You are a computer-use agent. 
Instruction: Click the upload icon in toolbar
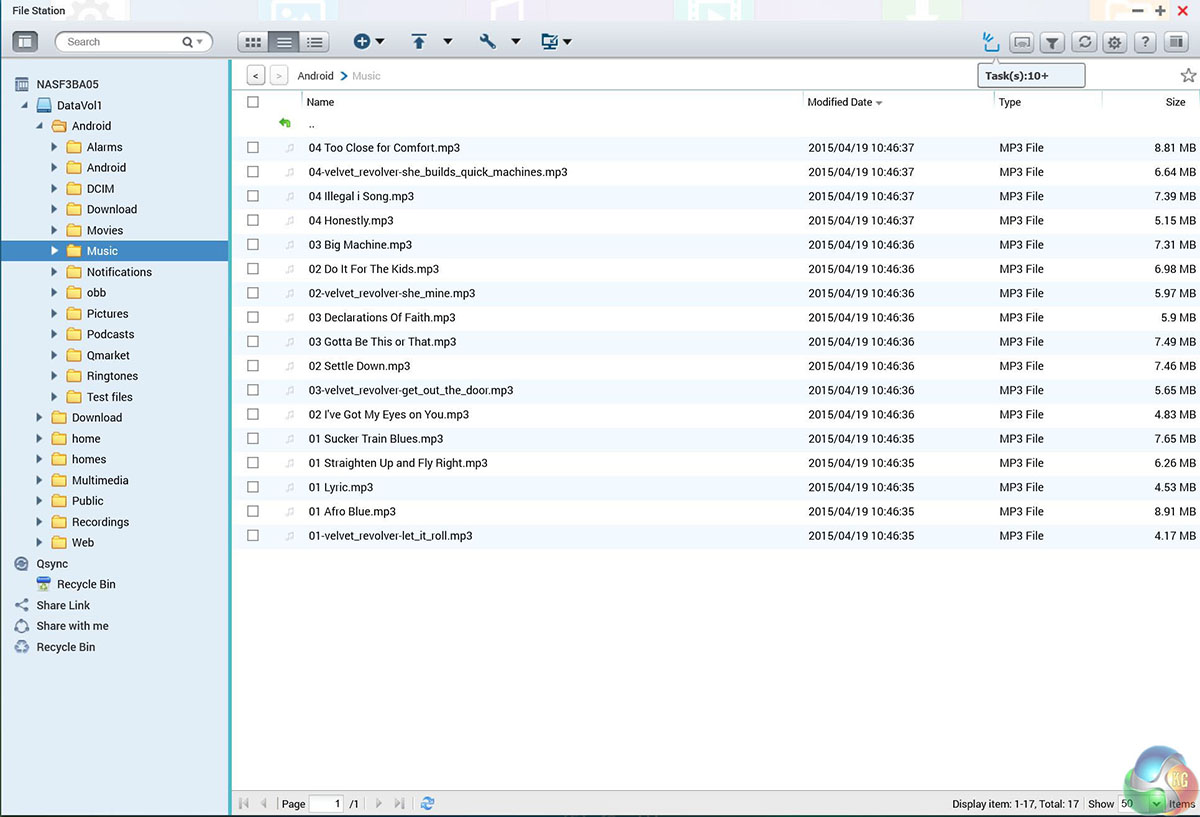pos(419,42)
